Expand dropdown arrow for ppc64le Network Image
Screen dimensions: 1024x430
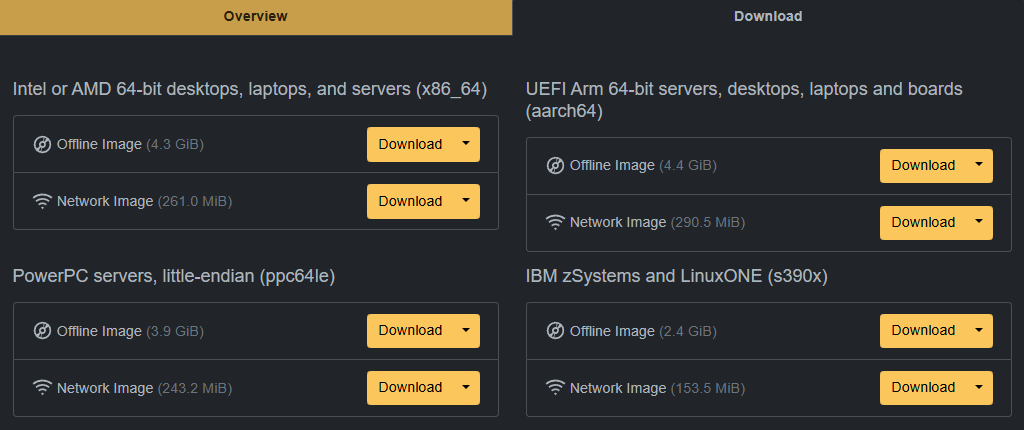coord(466,388)
